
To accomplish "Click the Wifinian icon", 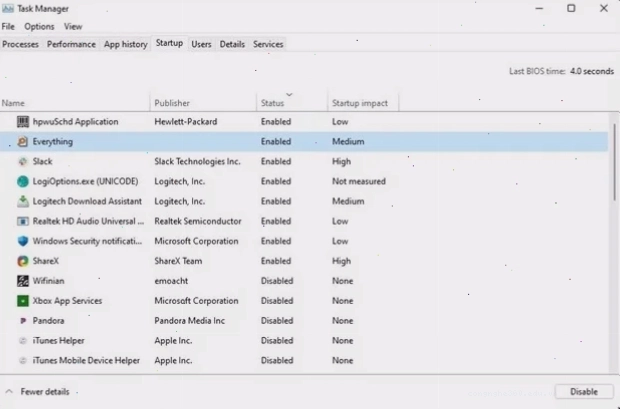I will (23, 281).
